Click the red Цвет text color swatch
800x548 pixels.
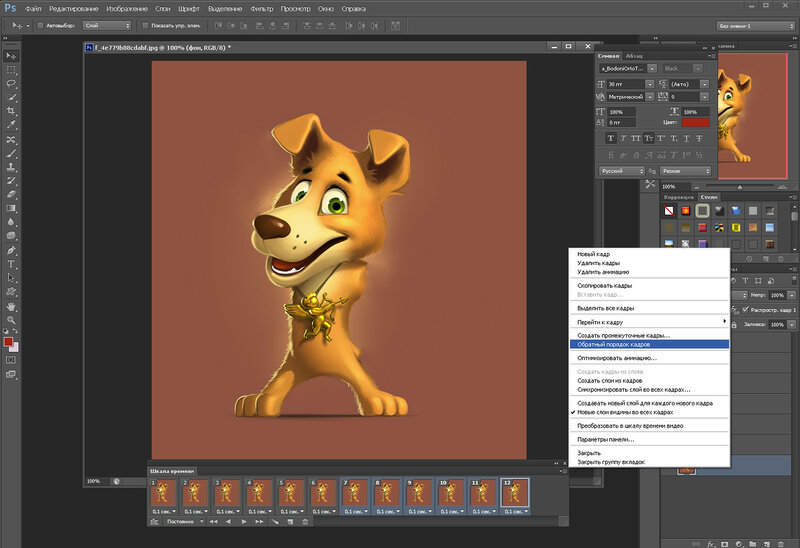point(695,122)
